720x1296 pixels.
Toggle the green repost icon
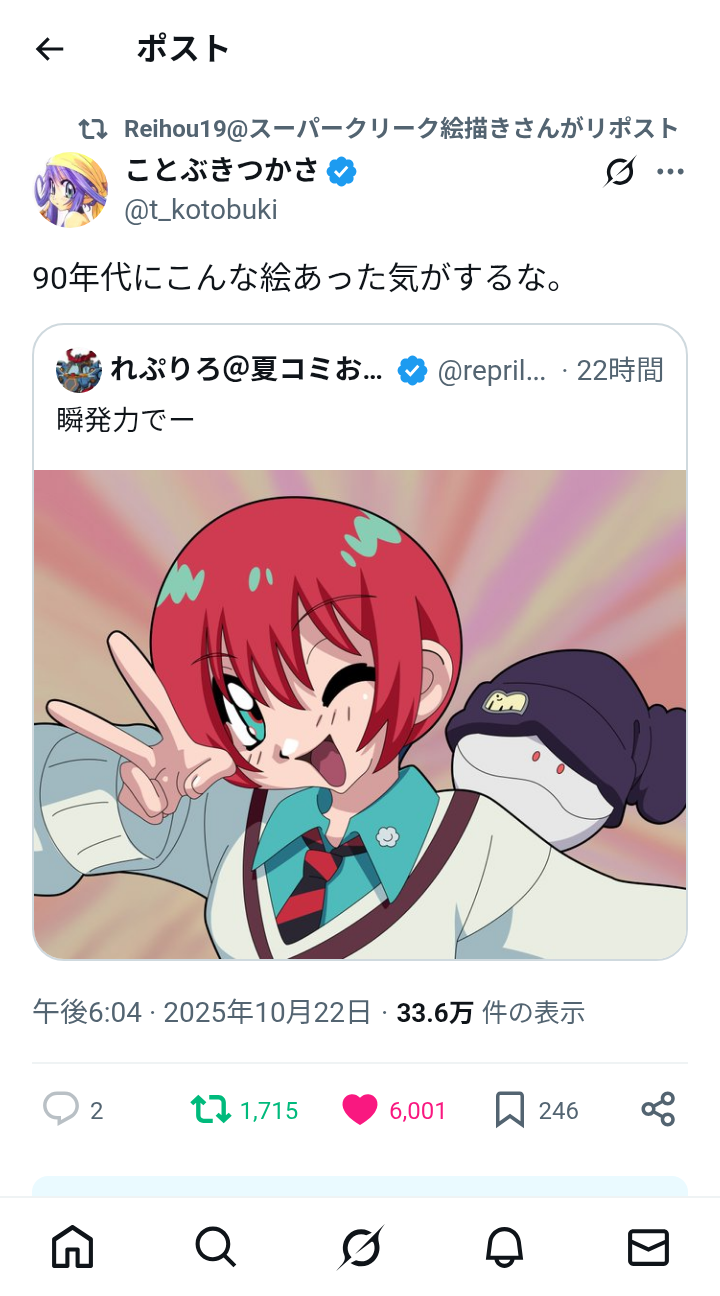[x=211, y=1109]
